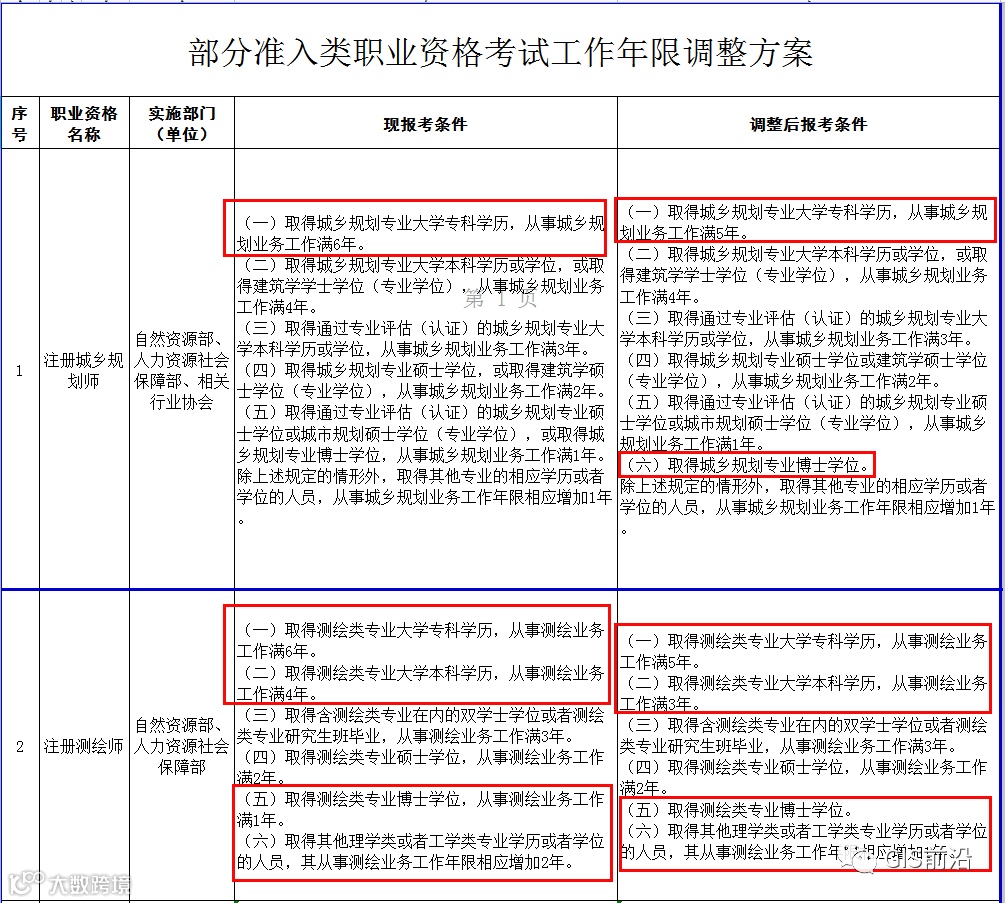Viewport: 1005px width, 903px height.
Task: Click current item （二）测绘类本科 工作满4年
Action: coord(421,683)
